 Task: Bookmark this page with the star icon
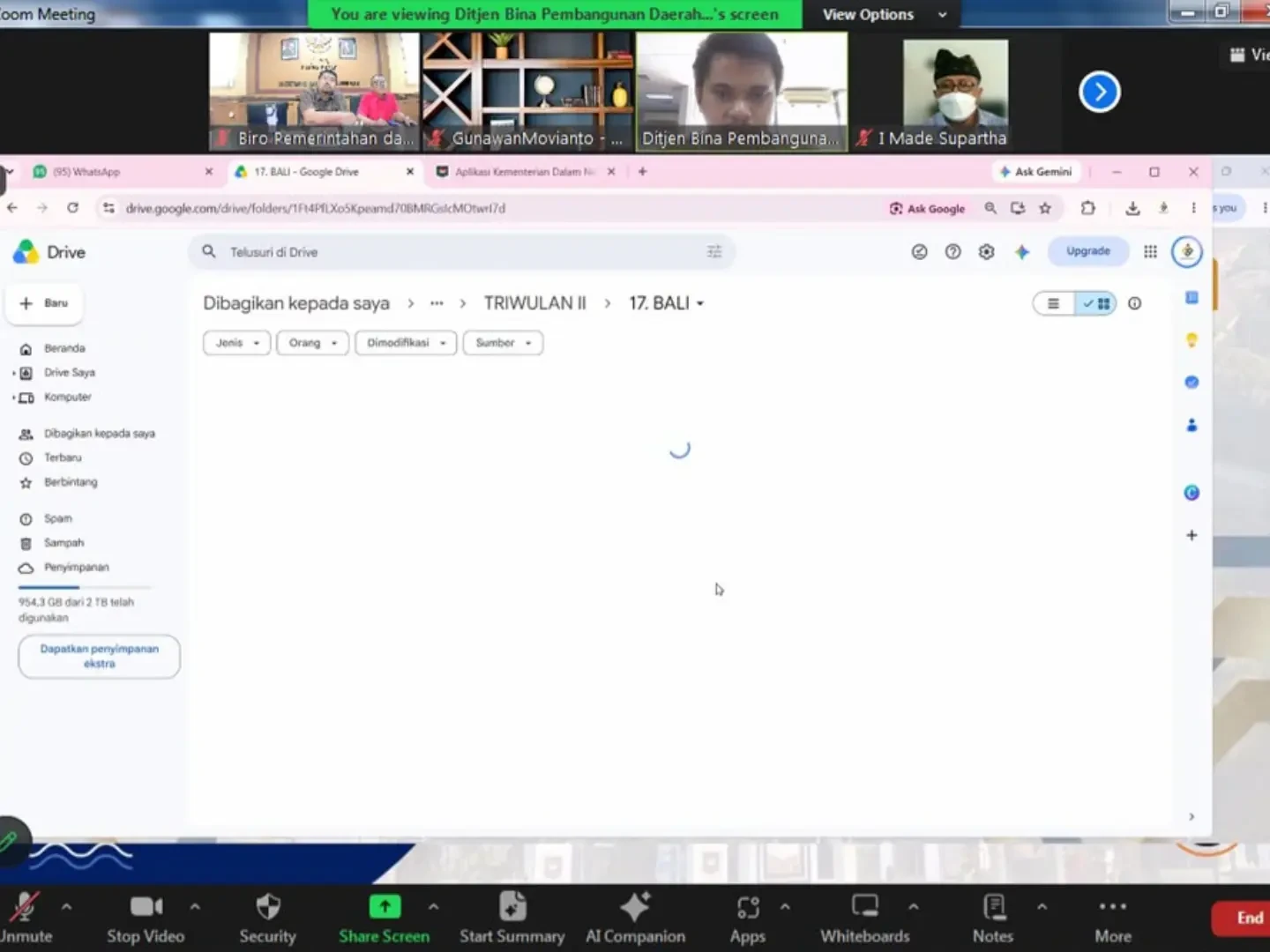point(1045,208)
